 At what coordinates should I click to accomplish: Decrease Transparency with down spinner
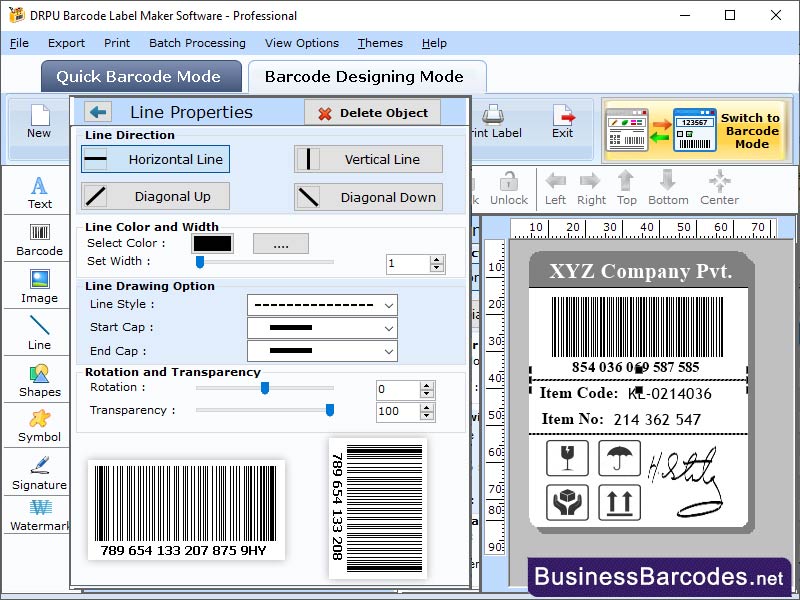pyautogui.click(x=427, y=416)
